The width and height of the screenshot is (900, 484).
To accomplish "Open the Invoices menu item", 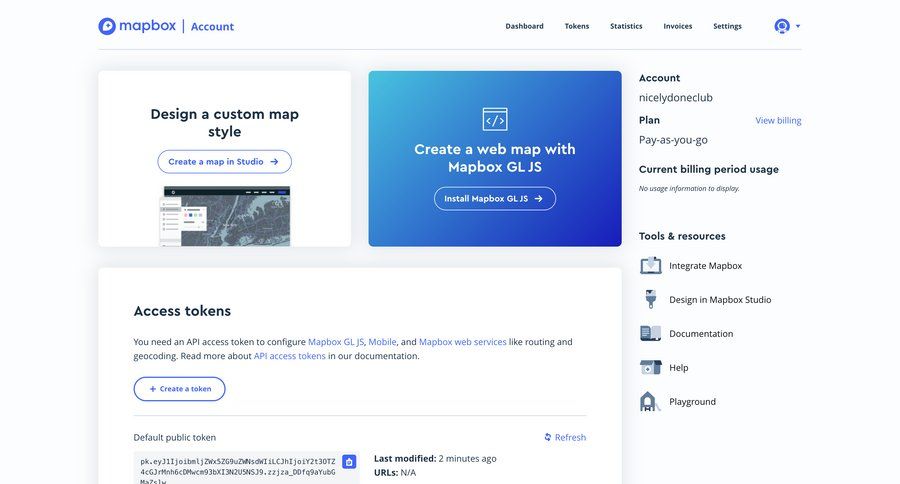I will click(x=677, y=26).
